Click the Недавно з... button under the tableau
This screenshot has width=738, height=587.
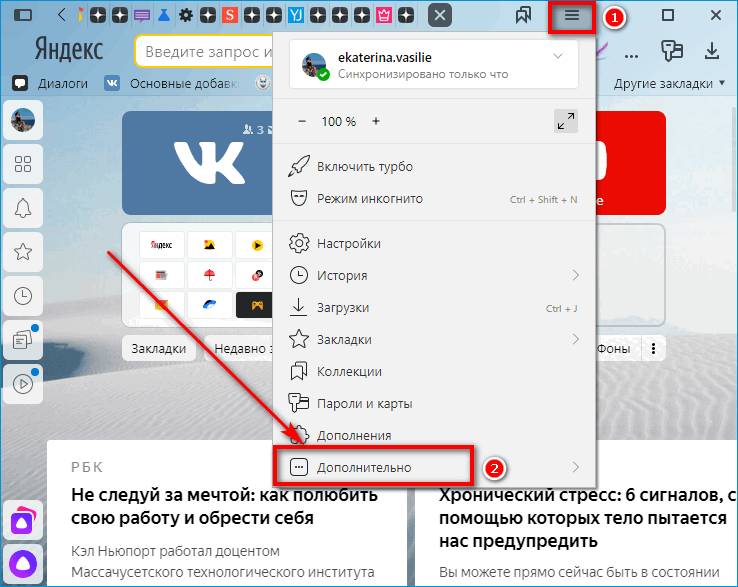240,349
